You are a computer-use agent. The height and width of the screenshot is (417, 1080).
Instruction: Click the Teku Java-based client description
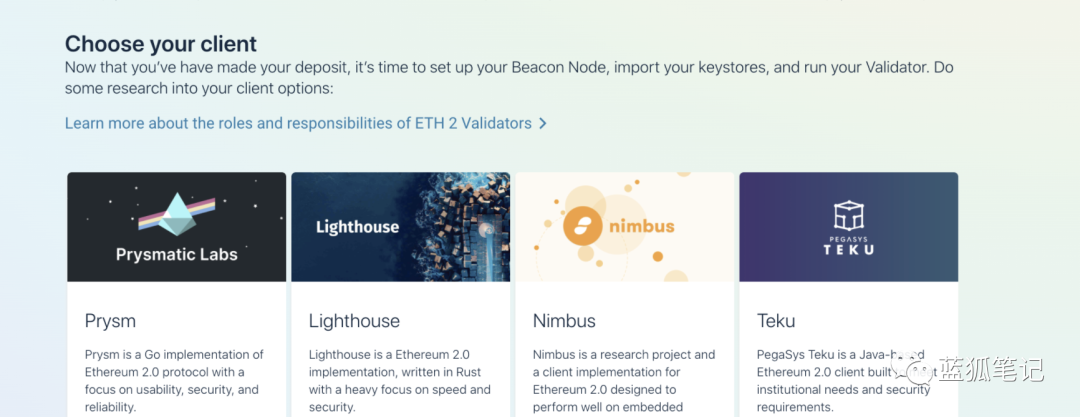[x=846, y=381]
